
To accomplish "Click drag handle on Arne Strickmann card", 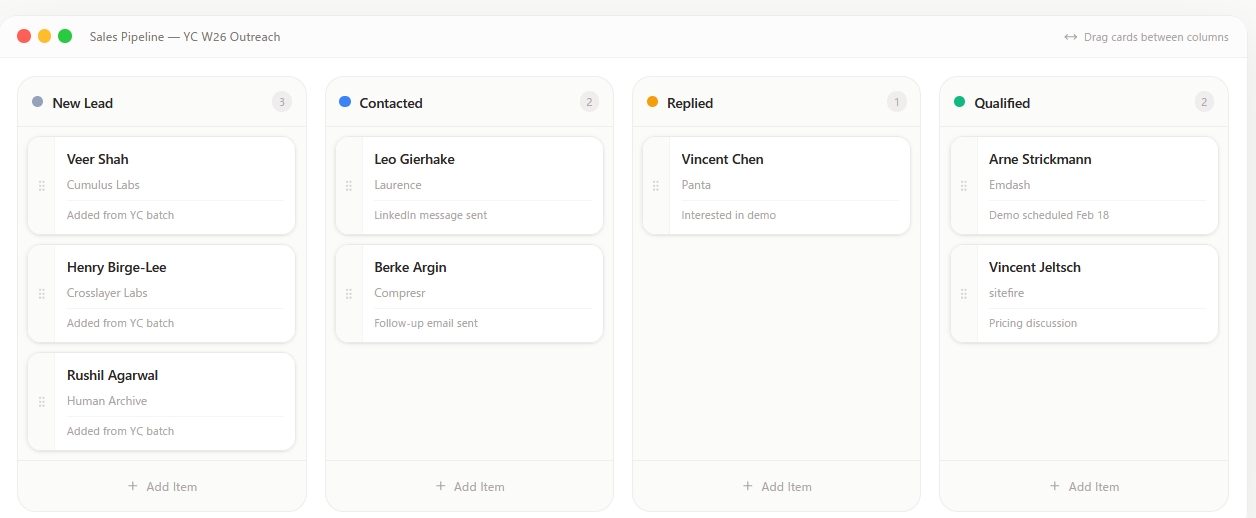I will point(963,186).
